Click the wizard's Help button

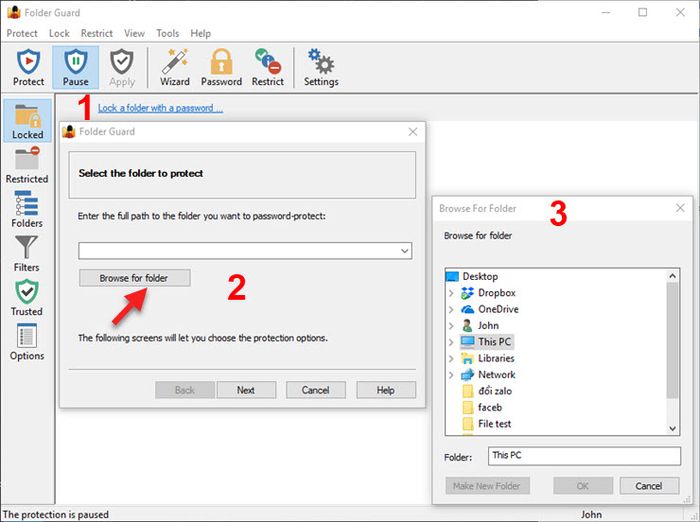[386, 390]
